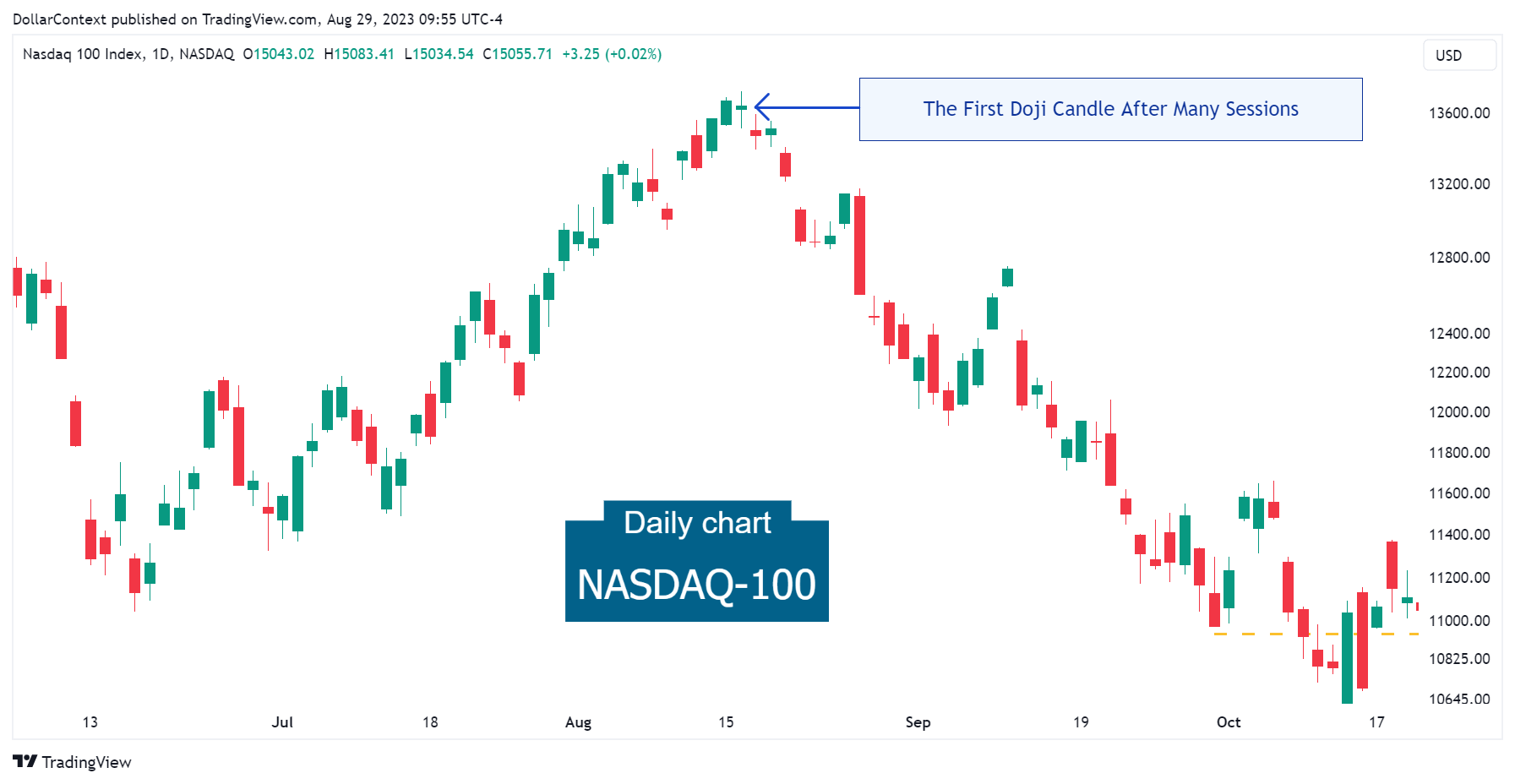Click the Aug label on the time axis
The image size is (1515, 784).
(578, 722)
